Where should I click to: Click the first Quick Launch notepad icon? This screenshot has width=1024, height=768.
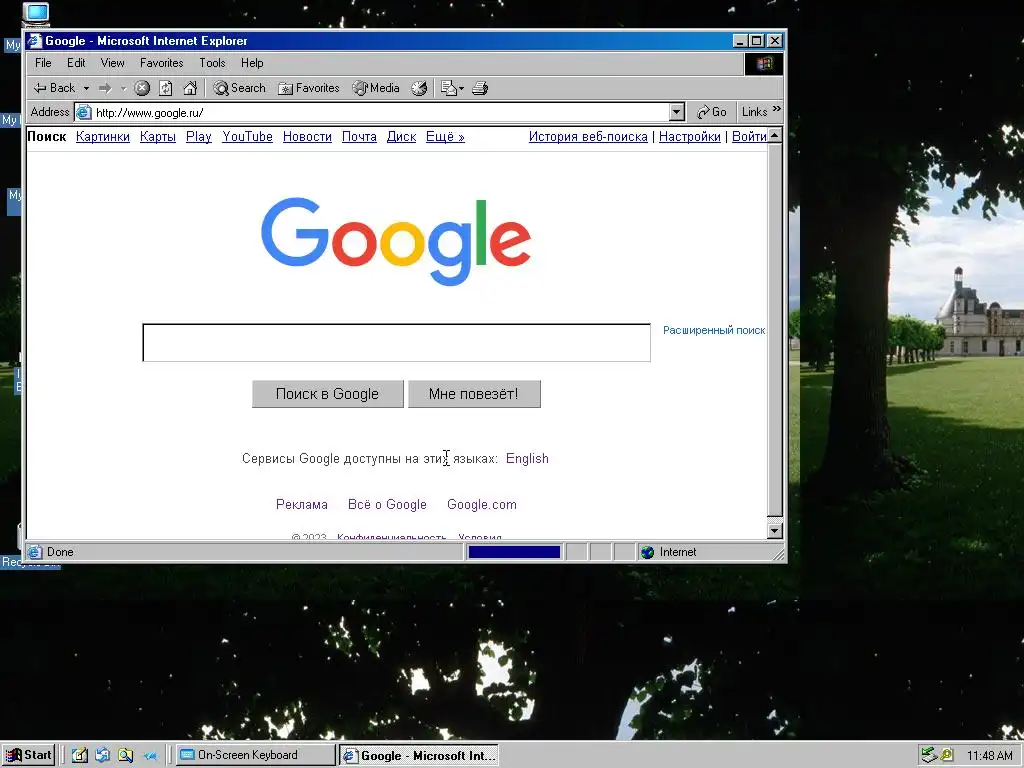pyautogui.click(x=80, y=756)
